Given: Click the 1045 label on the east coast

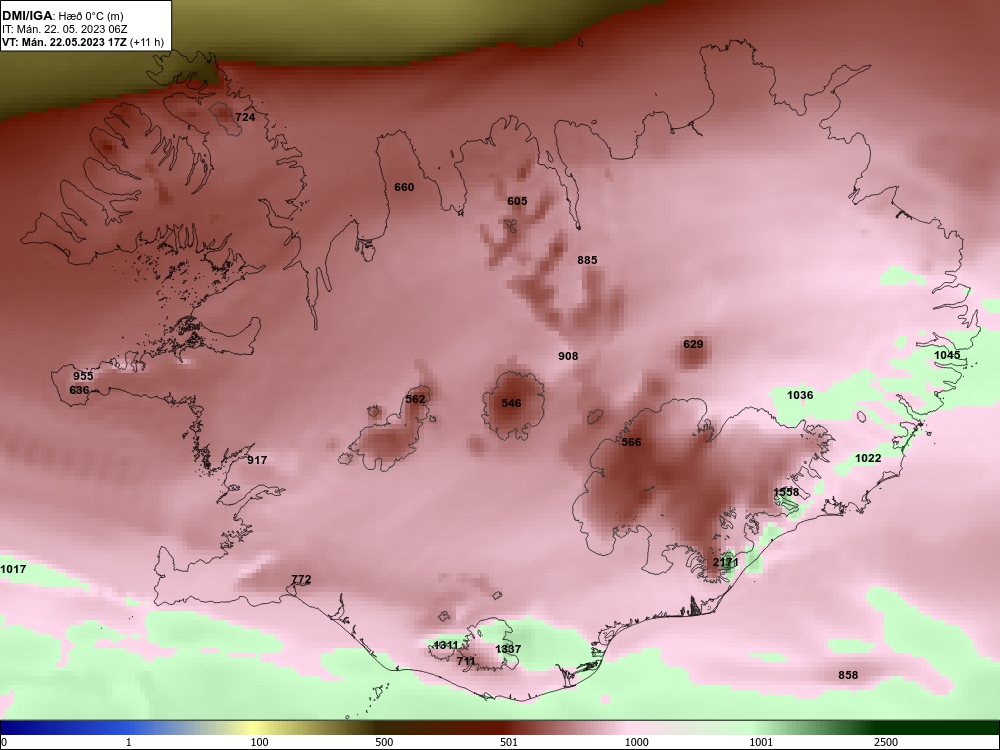Looking at the screenshot, I should tap(947, 355).
